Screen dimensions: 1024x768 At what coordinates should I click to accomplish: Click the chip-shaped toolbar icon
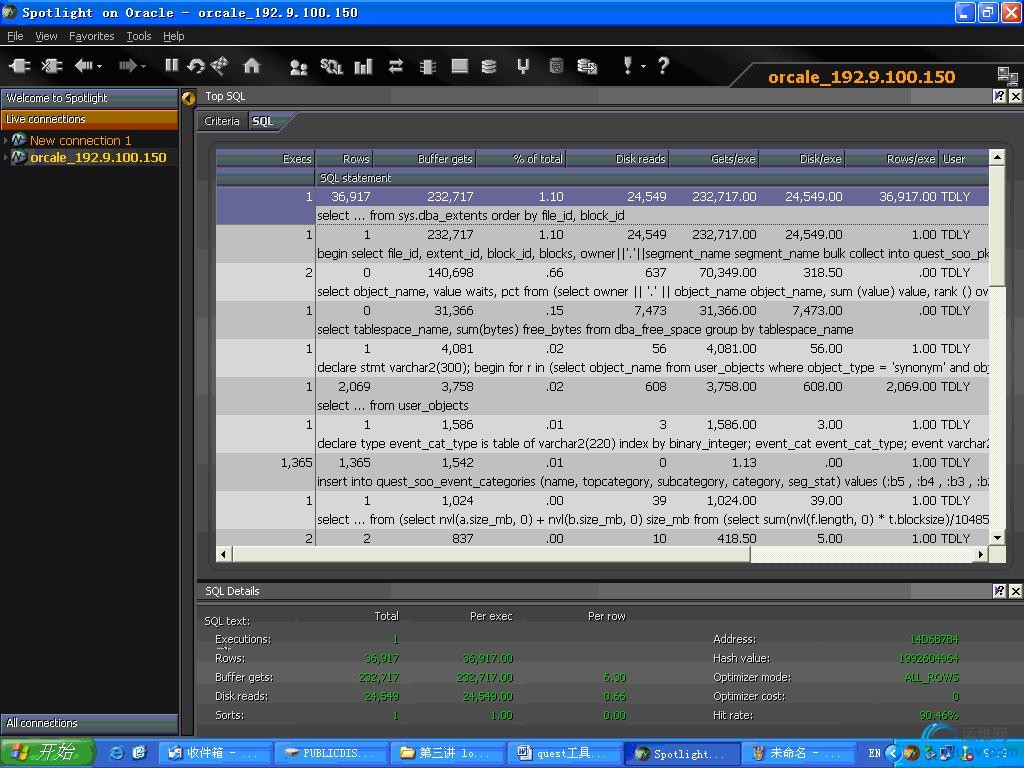[x=428, y=66]
